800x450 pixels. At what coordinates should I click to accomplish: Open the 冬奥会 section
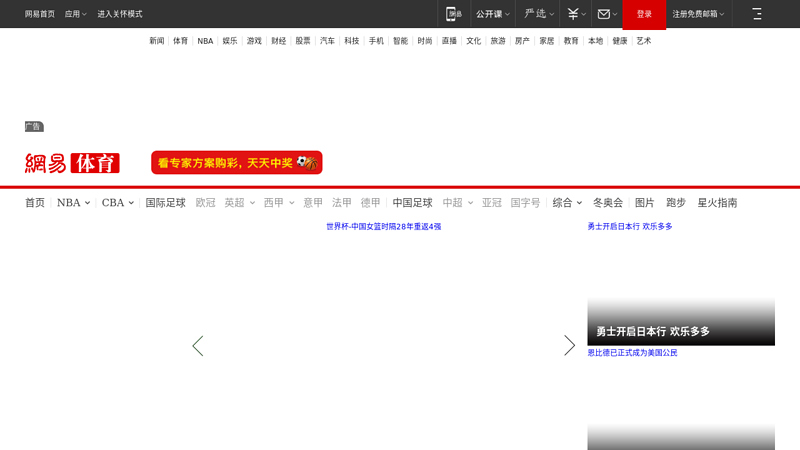608,203
